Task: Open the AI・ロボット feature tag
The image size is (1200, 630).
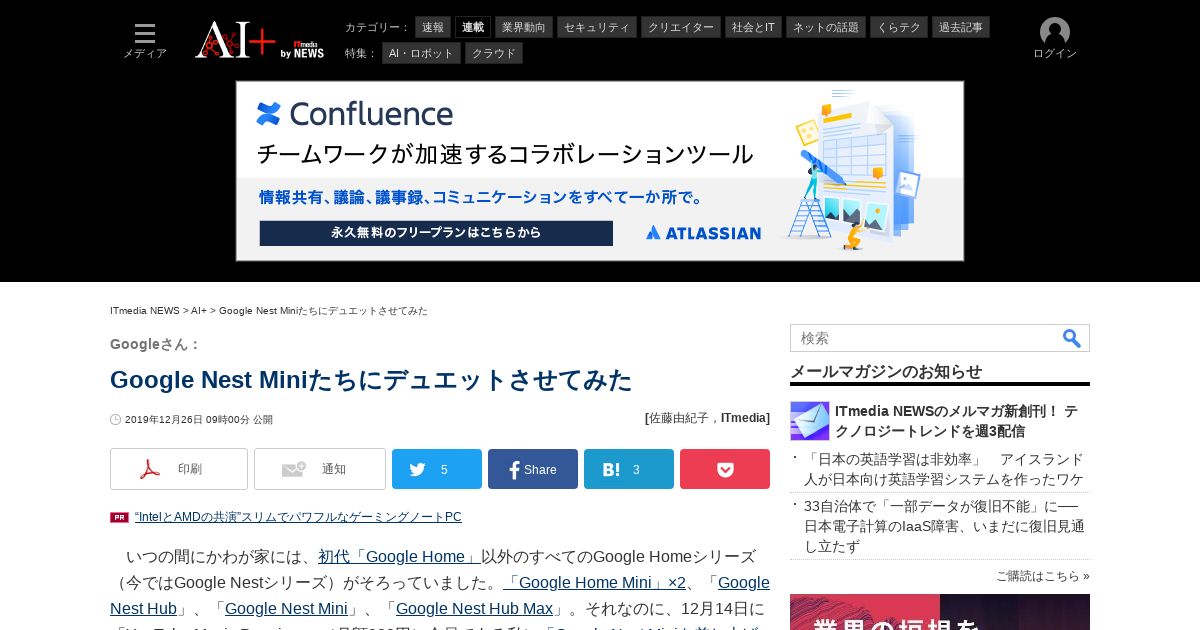Action: [x=421, y=53]
